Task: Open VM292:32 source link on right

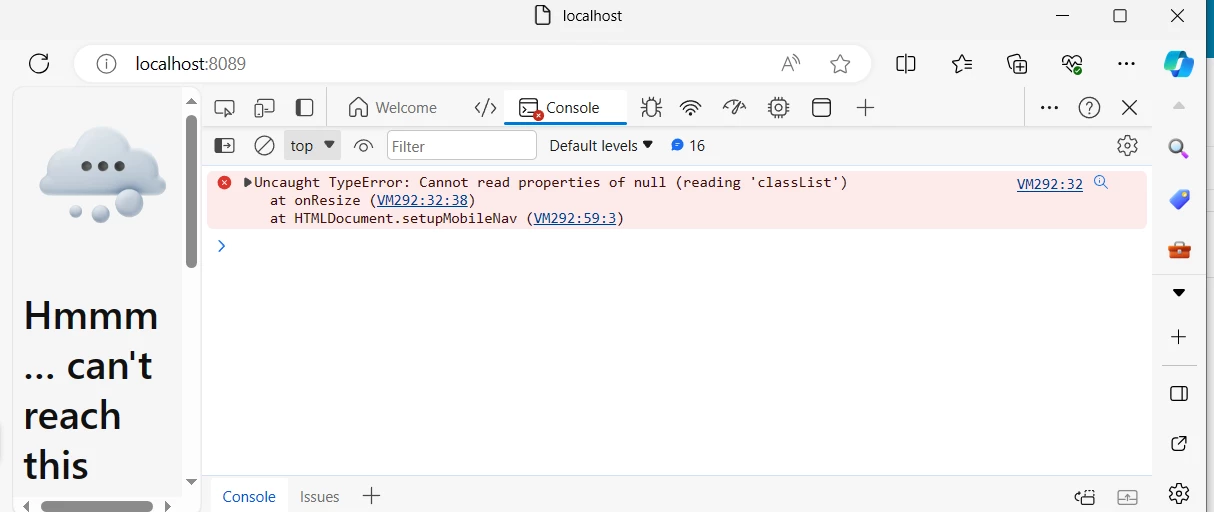Action: pyautogui.click(x=1050, y=184)
